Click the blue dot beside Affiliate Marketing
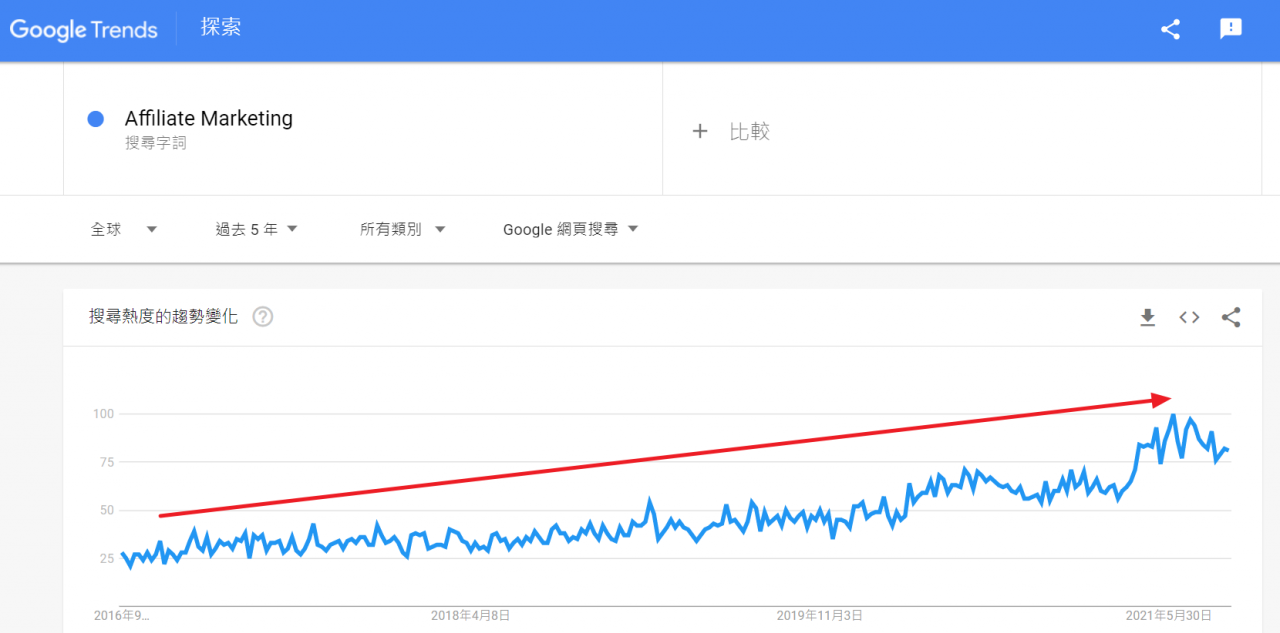This screenshot has height=633, width=1280. pos(96,119)
